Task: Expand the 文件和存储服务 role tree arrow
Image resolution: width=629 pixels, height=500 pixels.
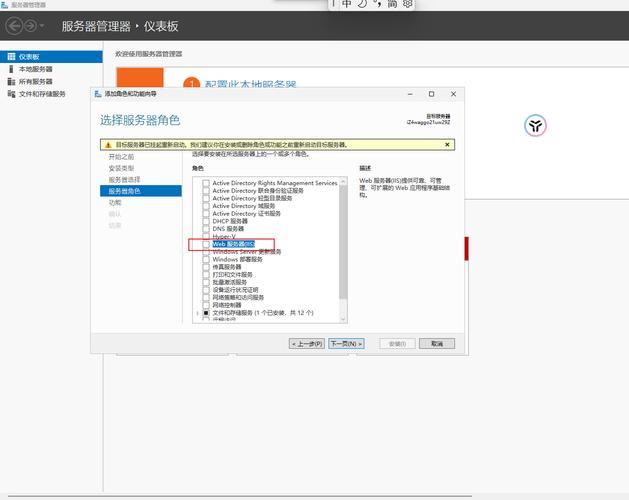Action: [197, 313]
